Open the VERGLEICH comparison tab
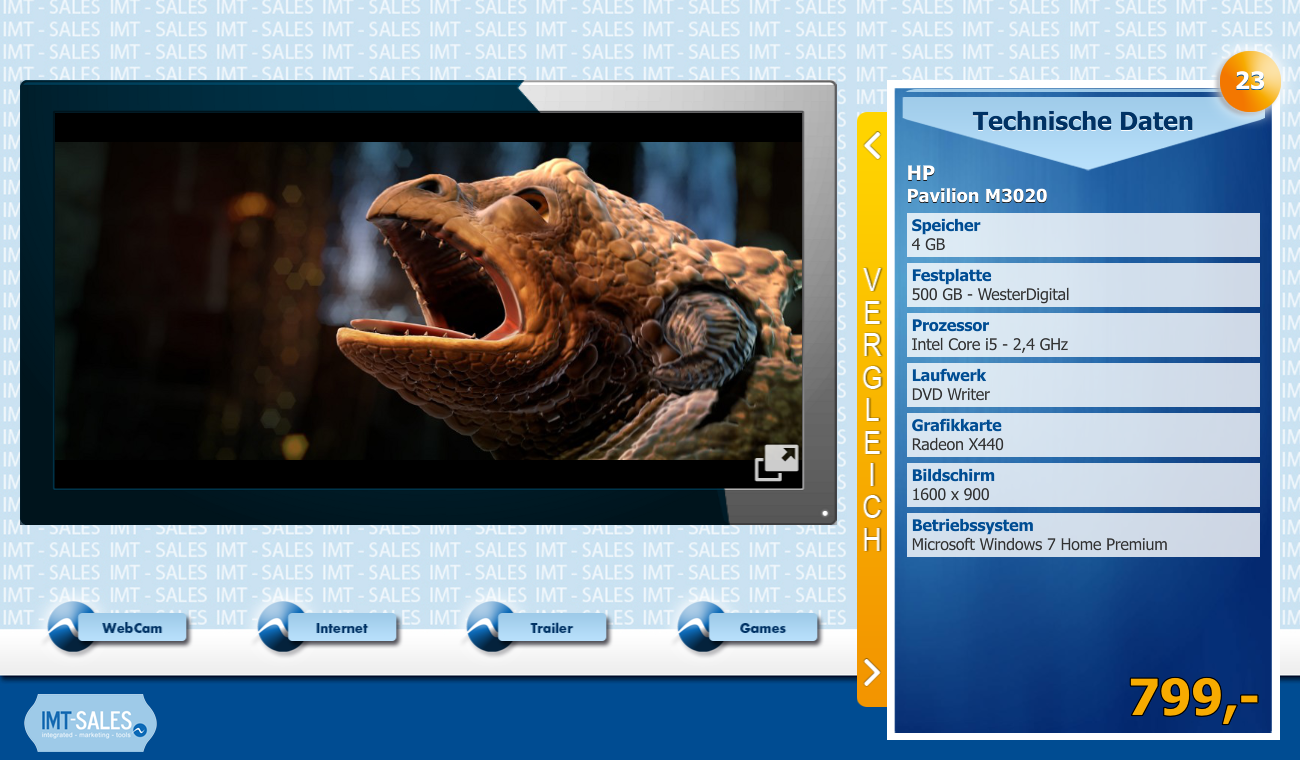The height and width of the screenshot is (760, 1300). point(872,409)
